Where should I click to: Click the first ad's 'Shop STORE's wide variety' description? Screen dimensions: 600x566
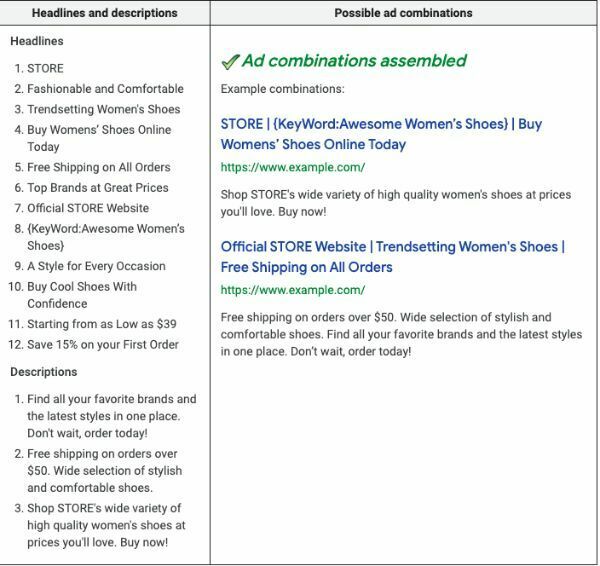397,203
